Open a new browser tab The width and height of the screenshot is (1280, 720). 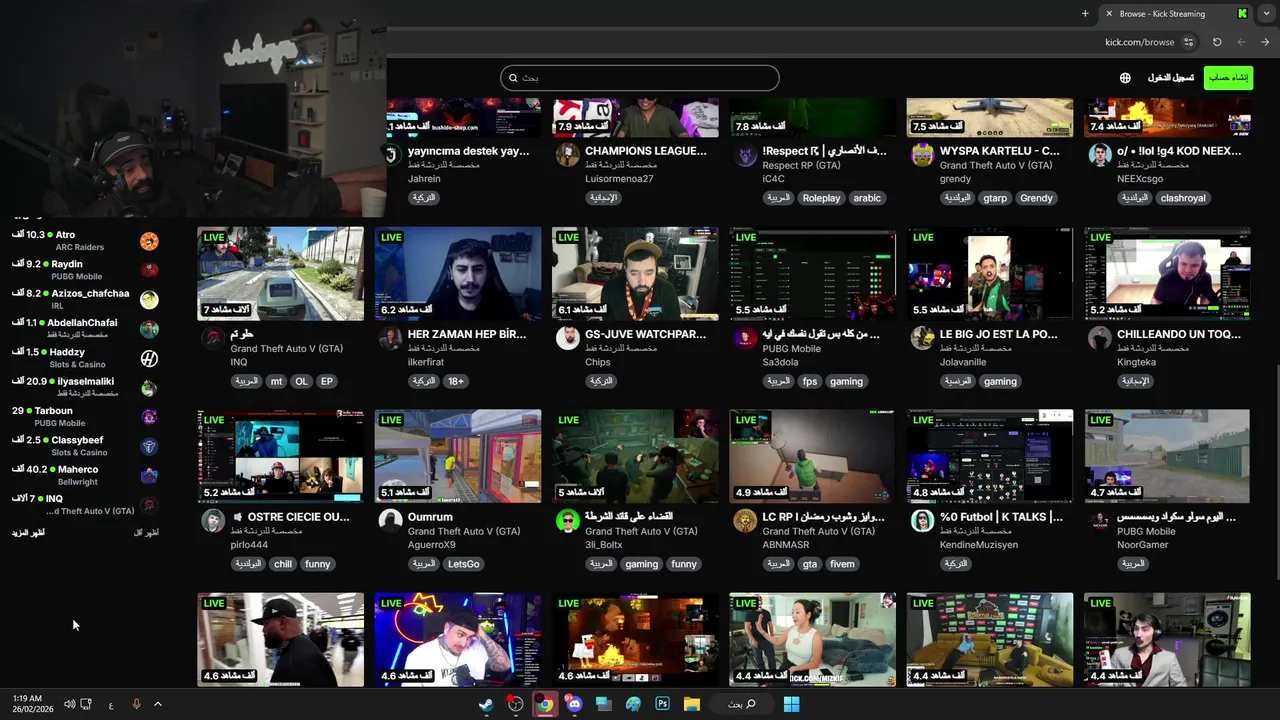point(1085,13)
